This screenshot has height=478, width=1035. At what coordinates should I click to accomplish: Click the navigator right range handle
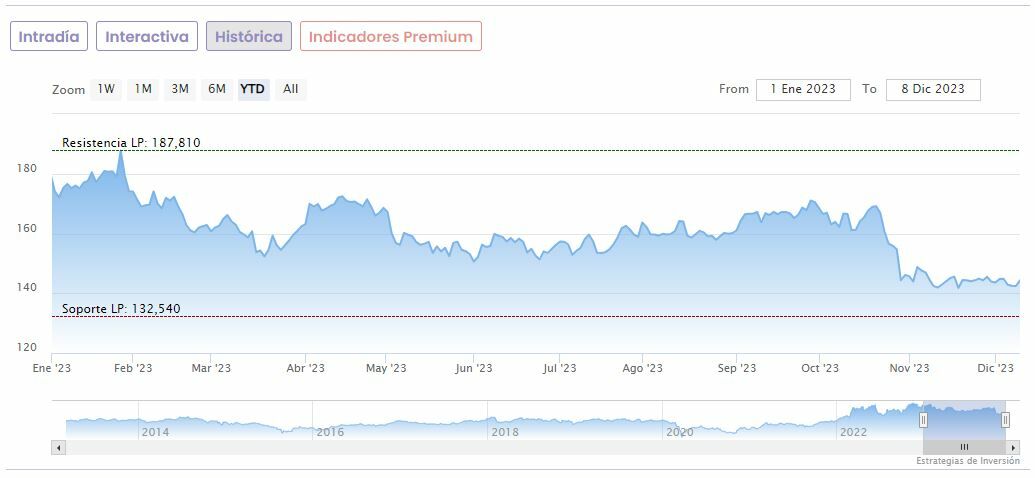pos(1005,420)
